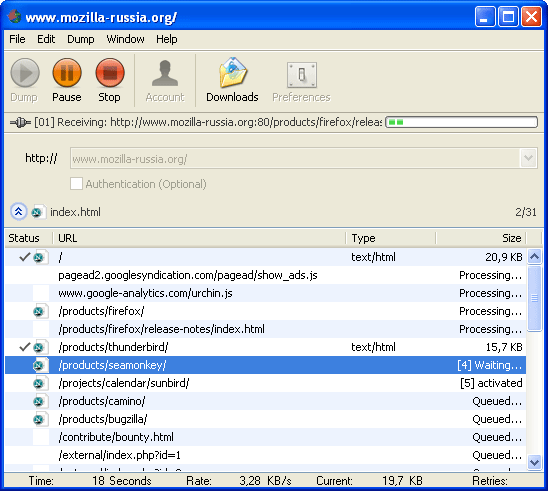Click the page icon for /projects/calendar/sunbird/

pyautogui.click(x=41, y=383)
